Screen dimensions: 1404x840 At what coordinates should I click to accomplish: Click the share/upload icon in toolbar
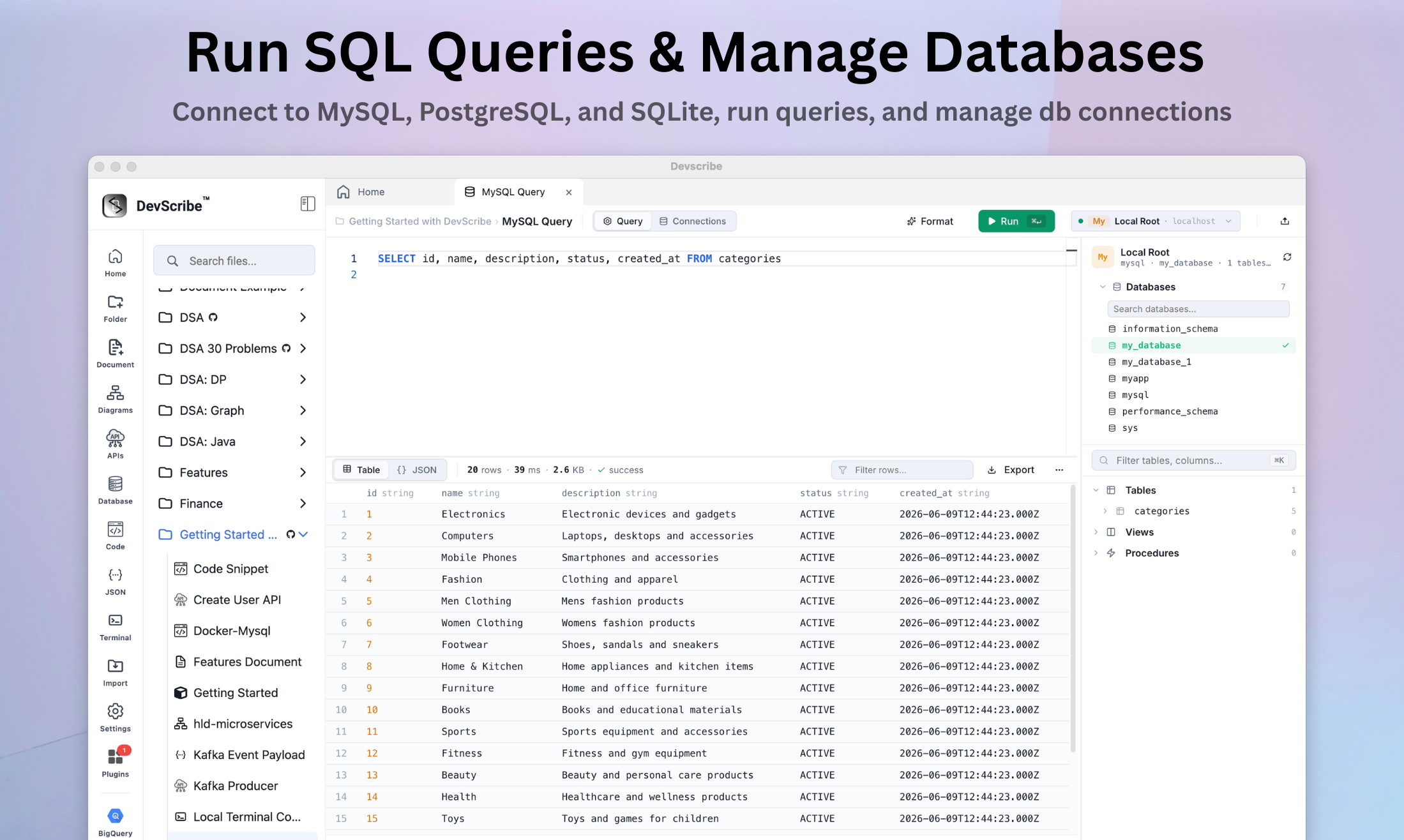point(1285,221)
